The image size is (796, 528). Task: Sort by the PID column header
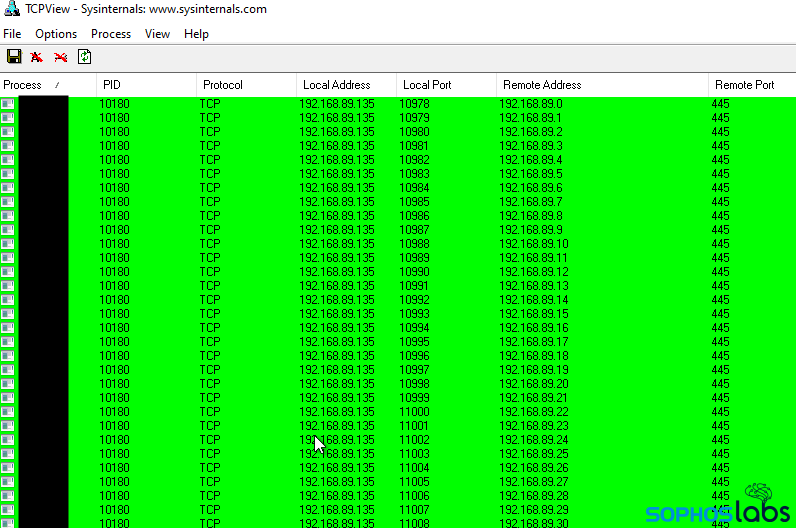pyautogui.click(x=146, y=85)
